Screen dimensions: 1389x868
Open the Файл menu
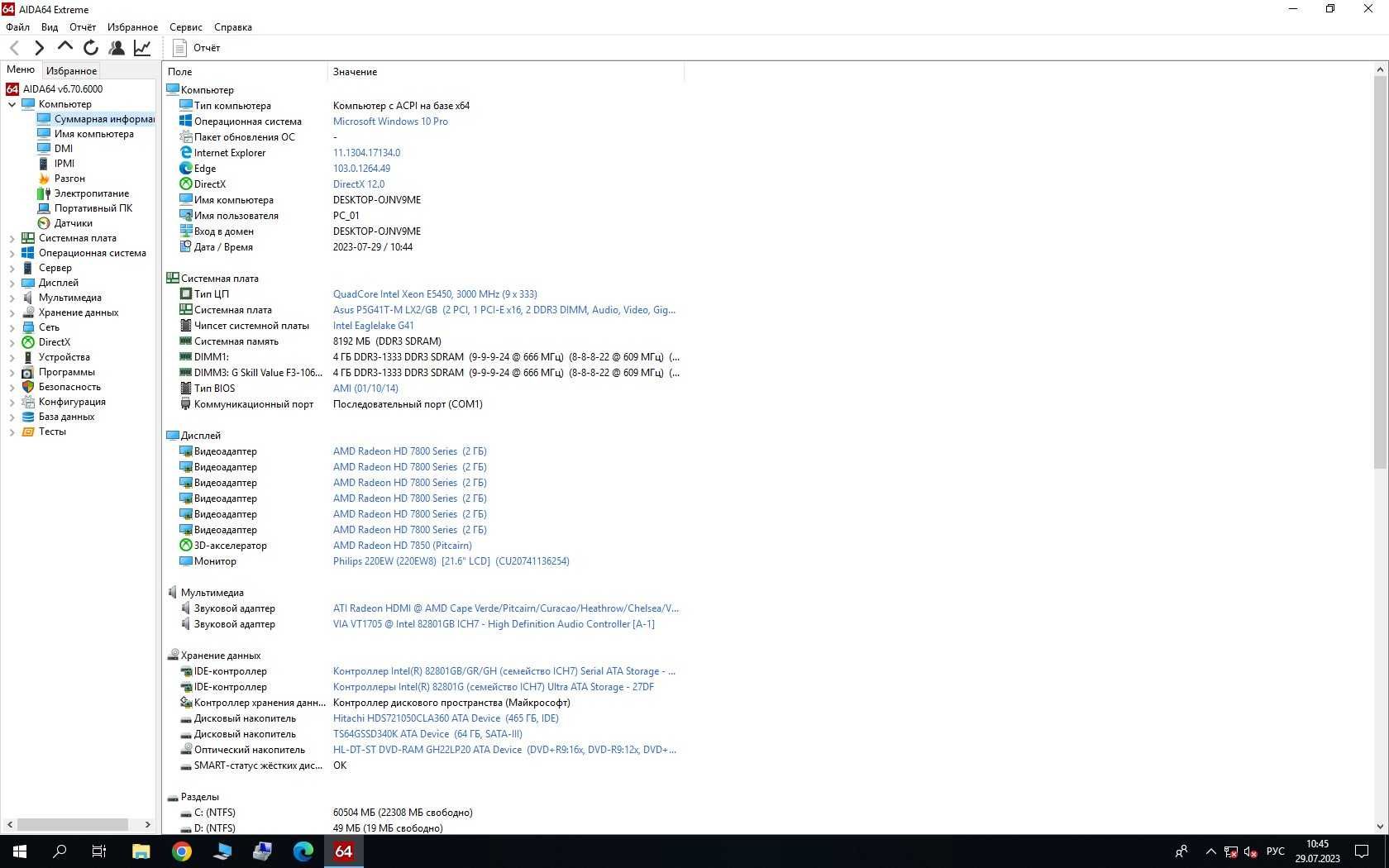click(17, 27)
